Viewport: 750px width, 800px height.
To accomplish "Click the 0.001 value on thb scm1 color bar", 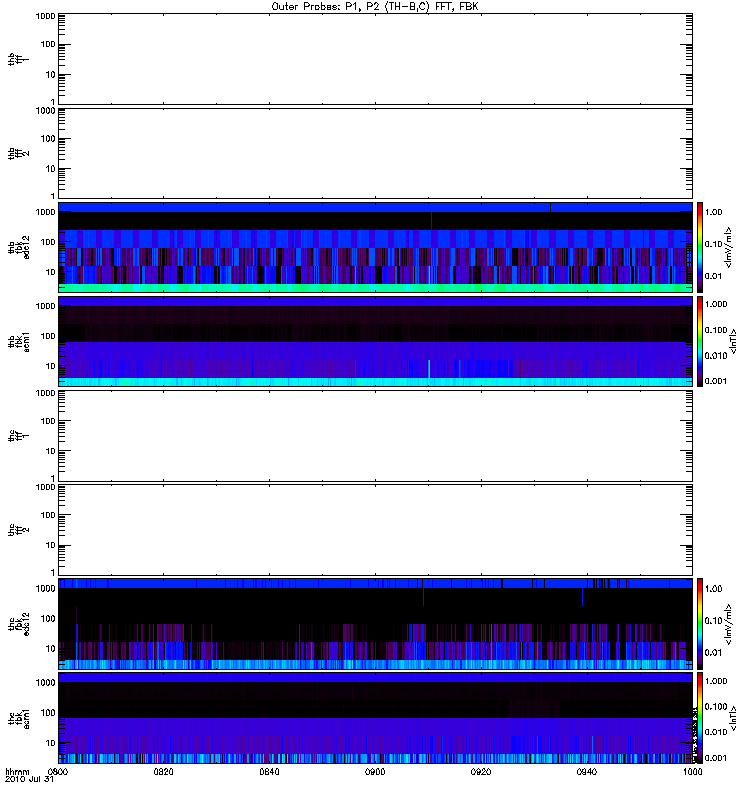I will point(716,381).
